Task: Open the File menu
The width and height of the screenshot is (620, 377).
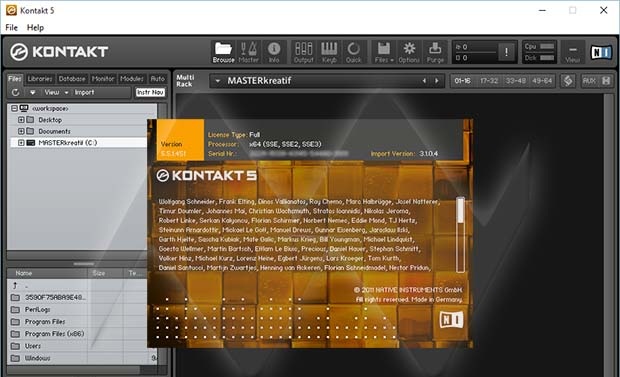Action: 11,28
